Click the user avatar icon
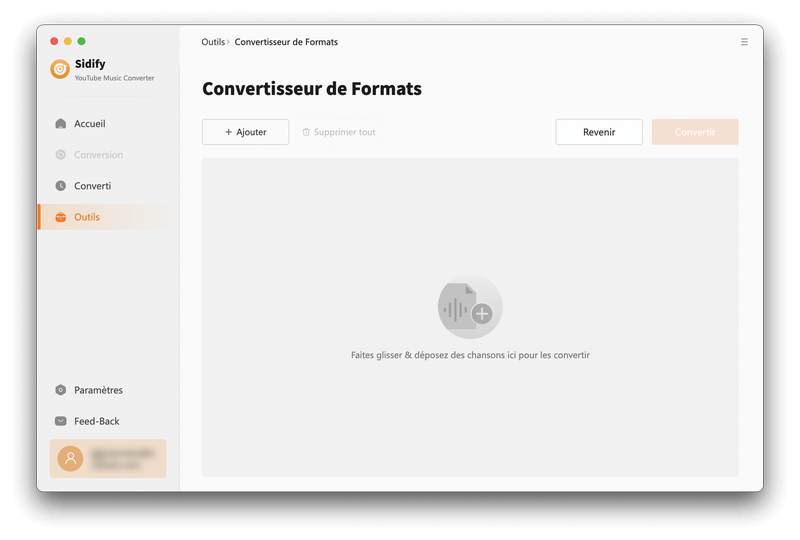Viewport: 800px width, 540px height. click(x=70, y=458)
